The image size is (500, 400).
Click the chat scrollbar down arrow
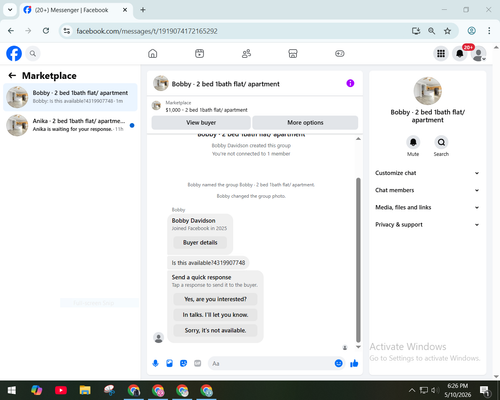tap(358, 347)
